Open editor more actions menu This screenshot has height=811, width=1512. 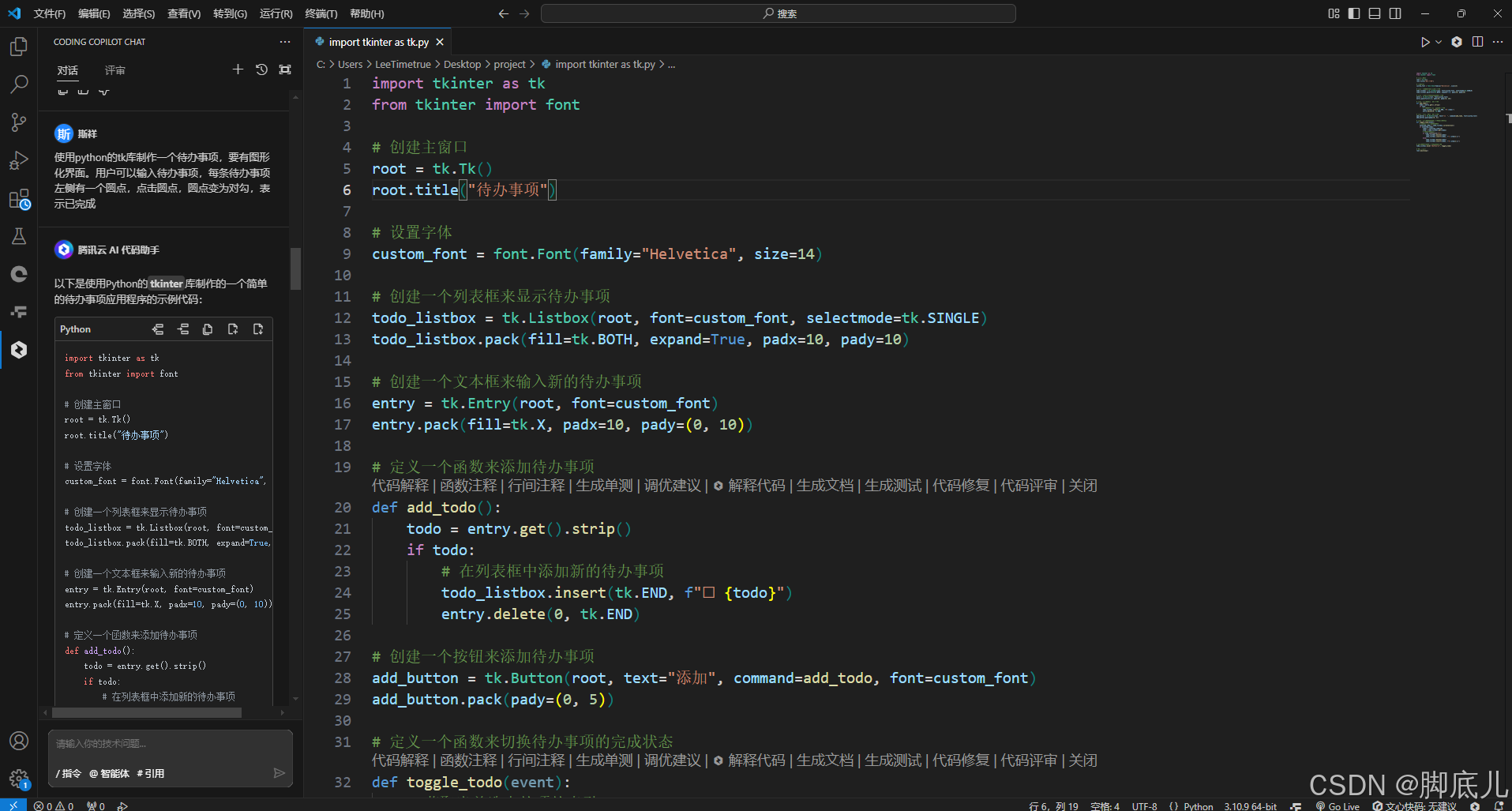coord(1498,42)
